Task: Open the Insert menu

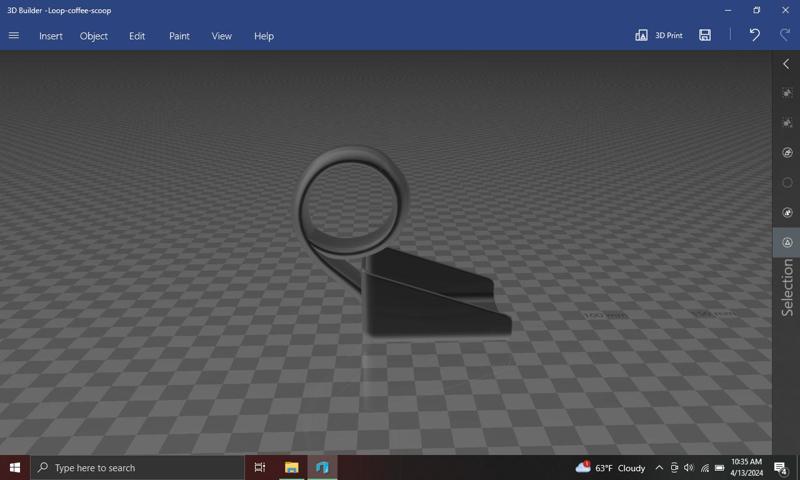Action: tap(51, 36)
